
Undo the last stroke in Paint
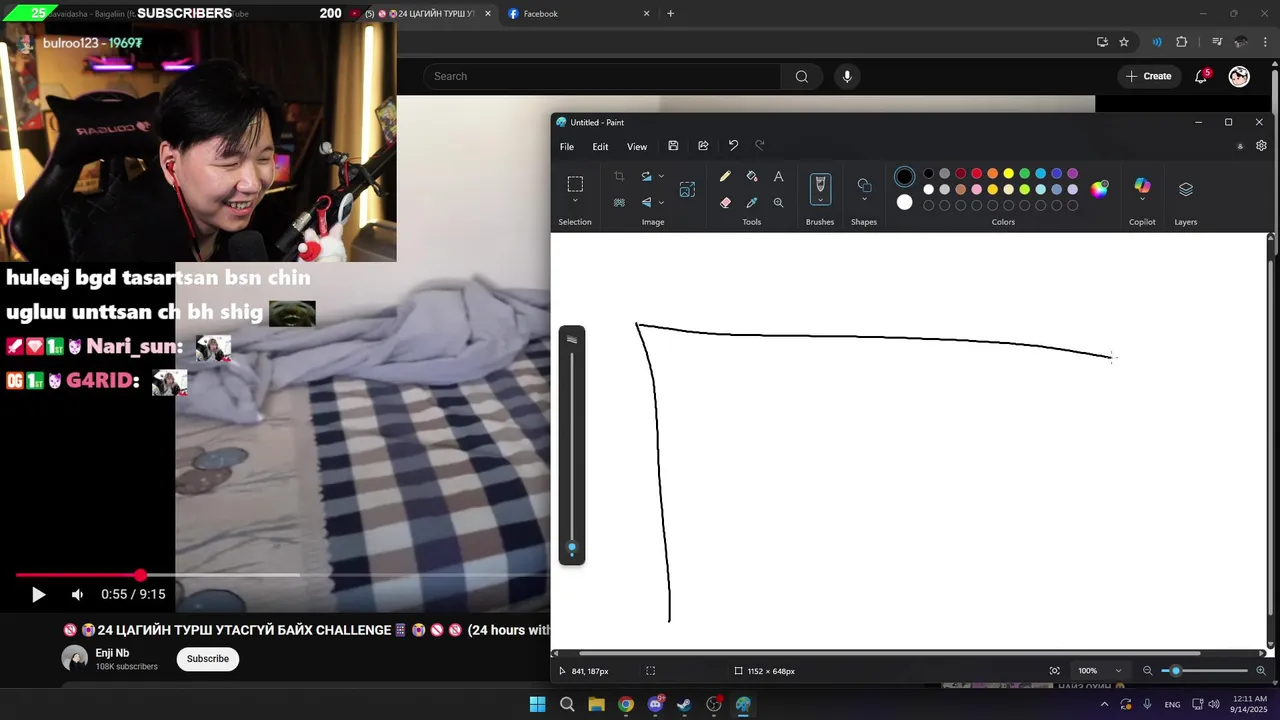point(733,146)
